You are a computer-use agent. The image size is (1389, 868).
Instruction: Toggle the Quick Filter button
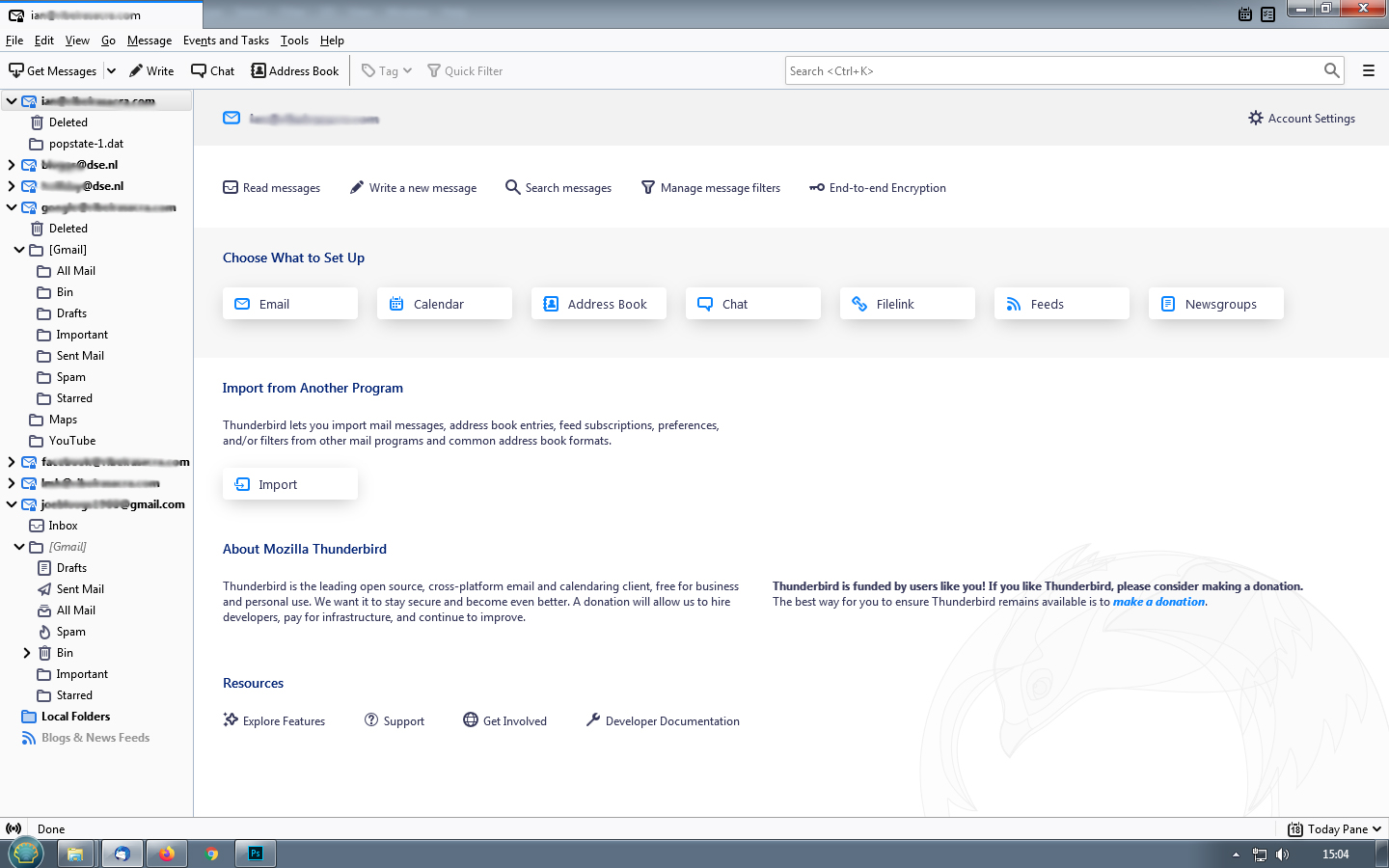[465, 70]
